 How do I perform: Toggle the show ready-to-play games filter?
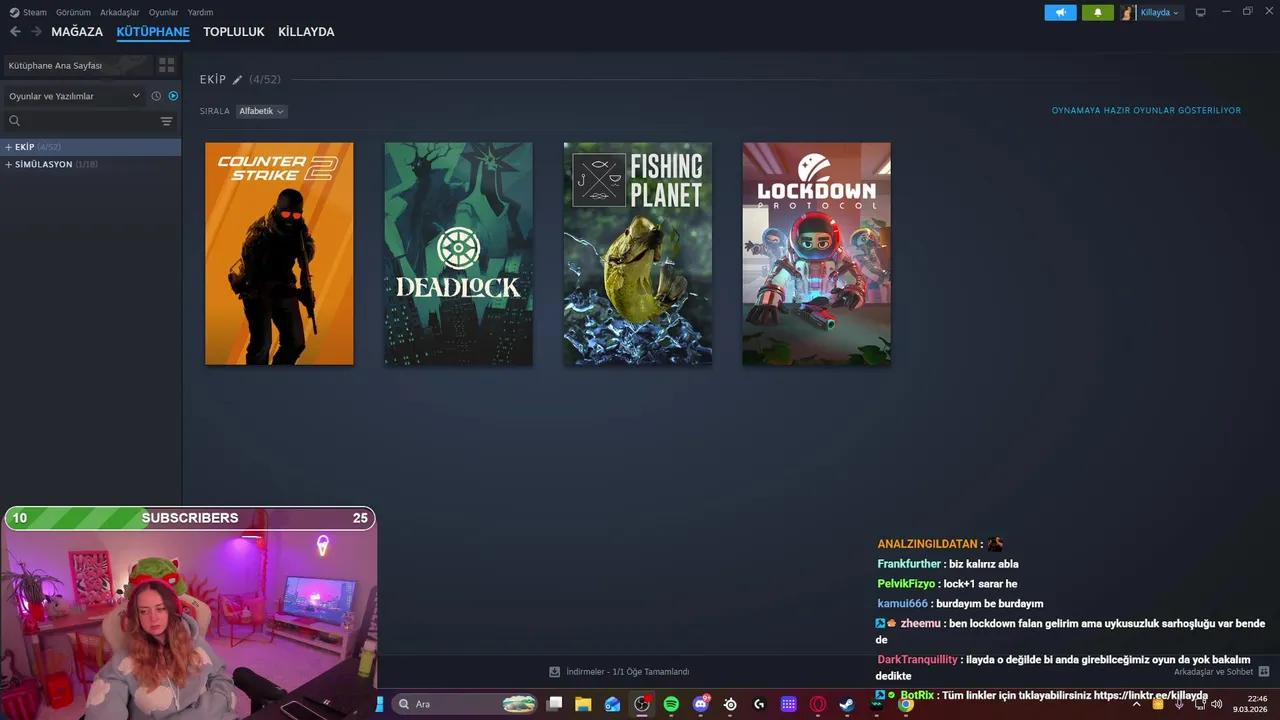pyautogui.click(x=173, y=96)
